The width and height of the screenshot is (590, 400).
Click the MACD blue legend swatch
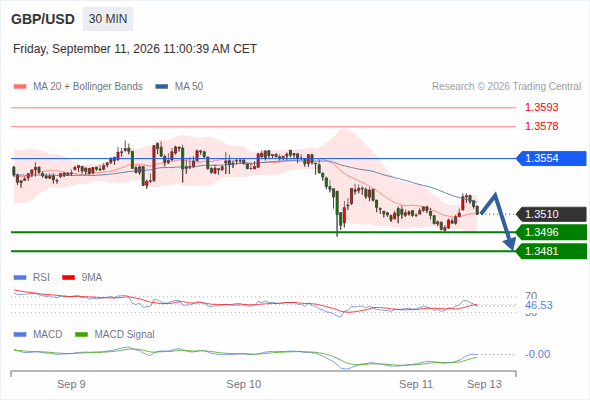[20, 335]
